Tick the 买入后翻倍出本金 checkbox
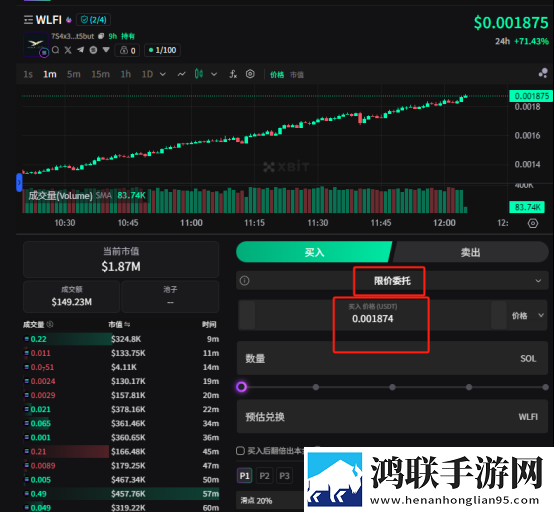Viewport: 554px width, 512px height. [x=240, y=451]
